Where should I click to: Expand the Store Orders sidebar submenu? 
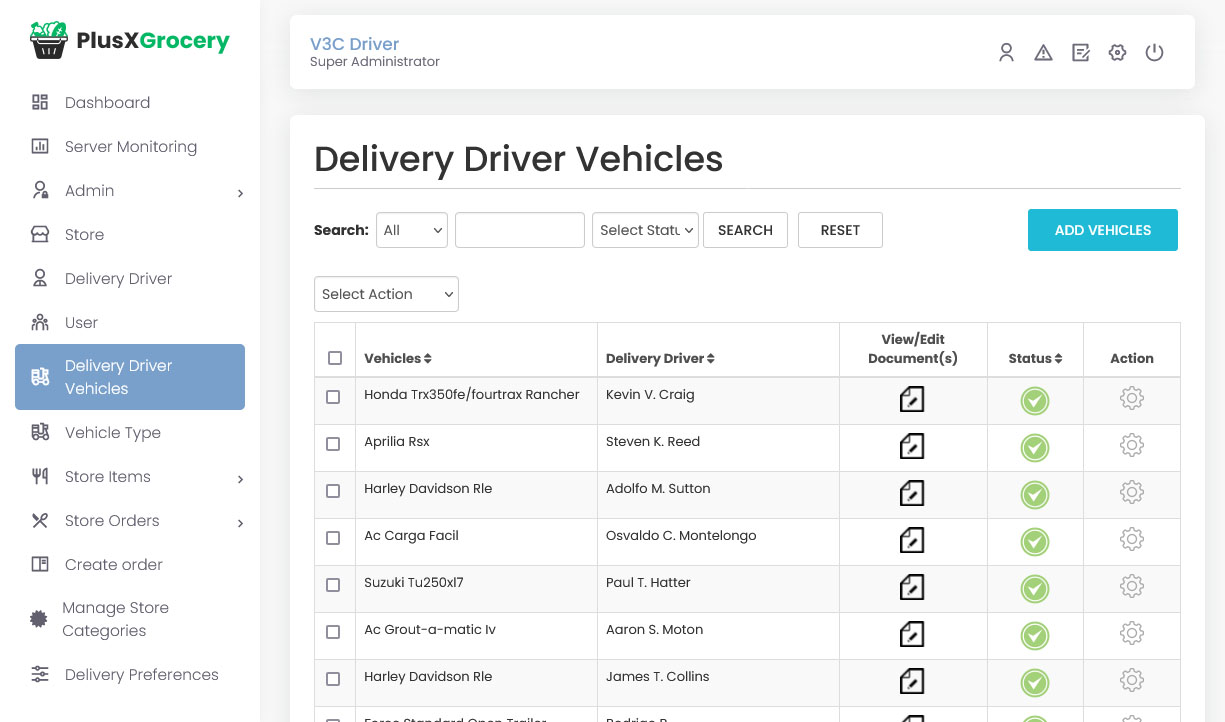(x=240, y=523)
